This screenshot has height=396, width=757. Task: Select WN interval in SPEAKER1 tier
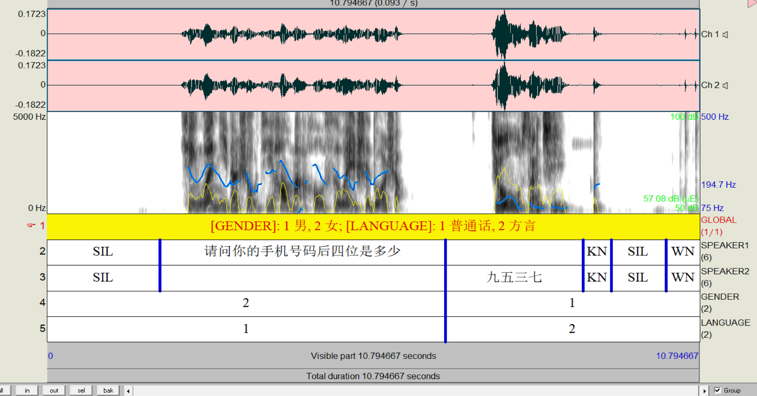click(x=683, y=252)
